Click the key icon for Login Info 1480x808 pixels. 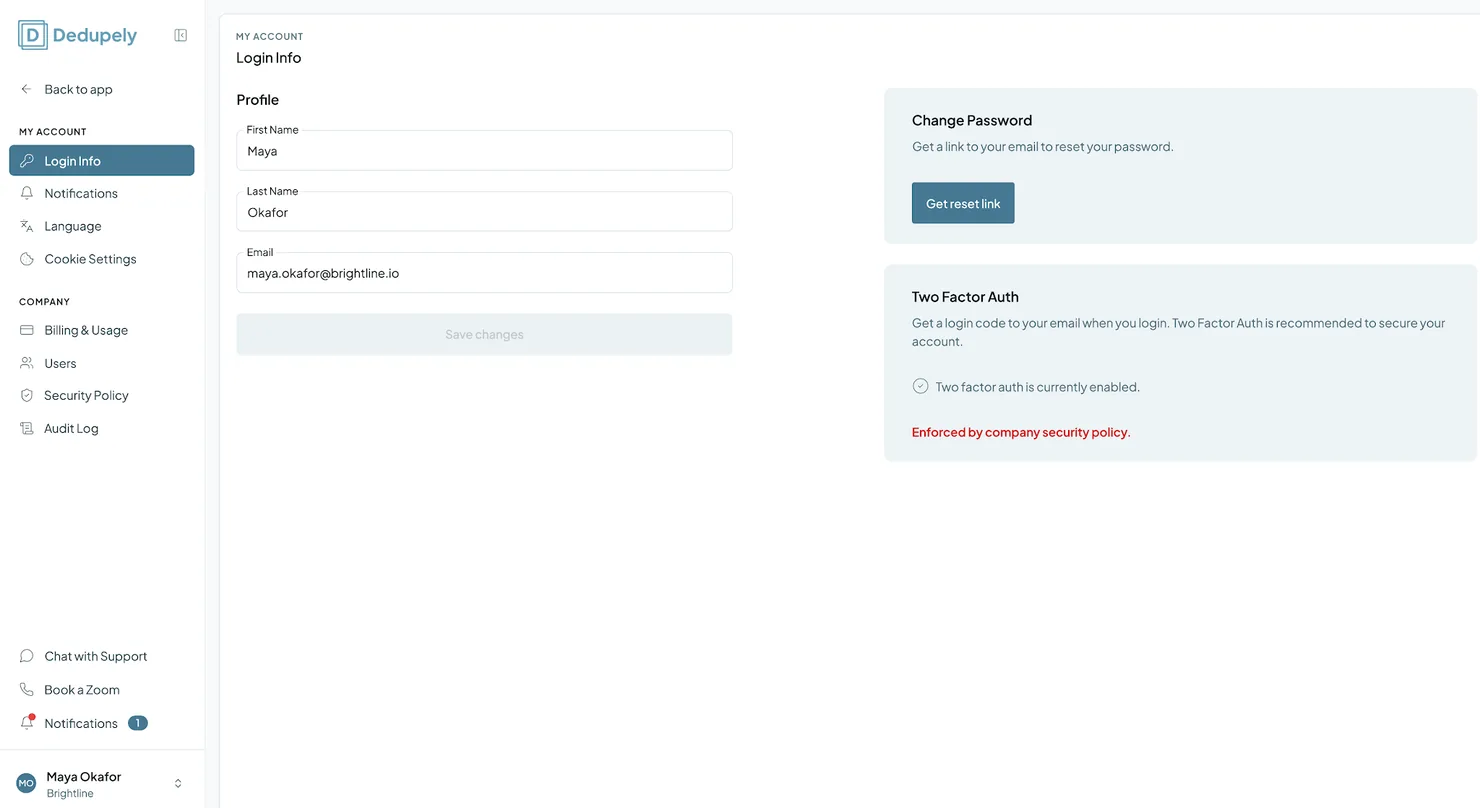point(27,161)
